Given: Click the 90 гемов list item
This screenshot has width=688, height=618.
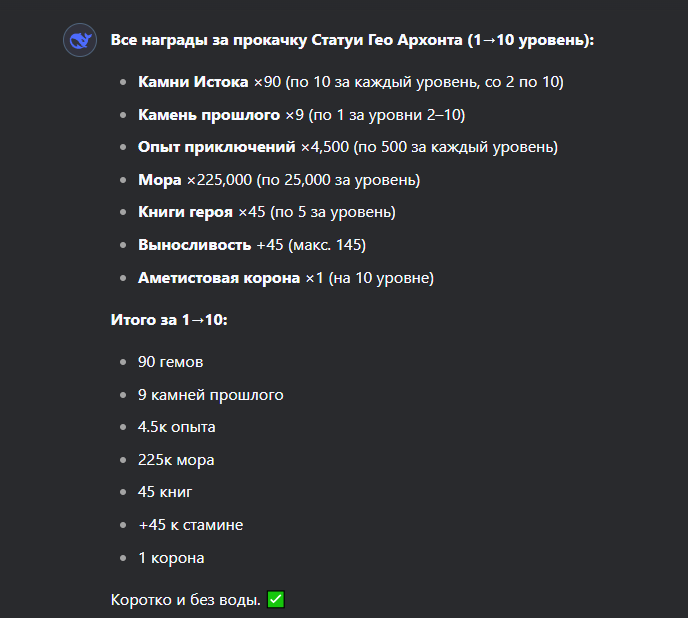Looking at the screenshot, I should (171, 362).
